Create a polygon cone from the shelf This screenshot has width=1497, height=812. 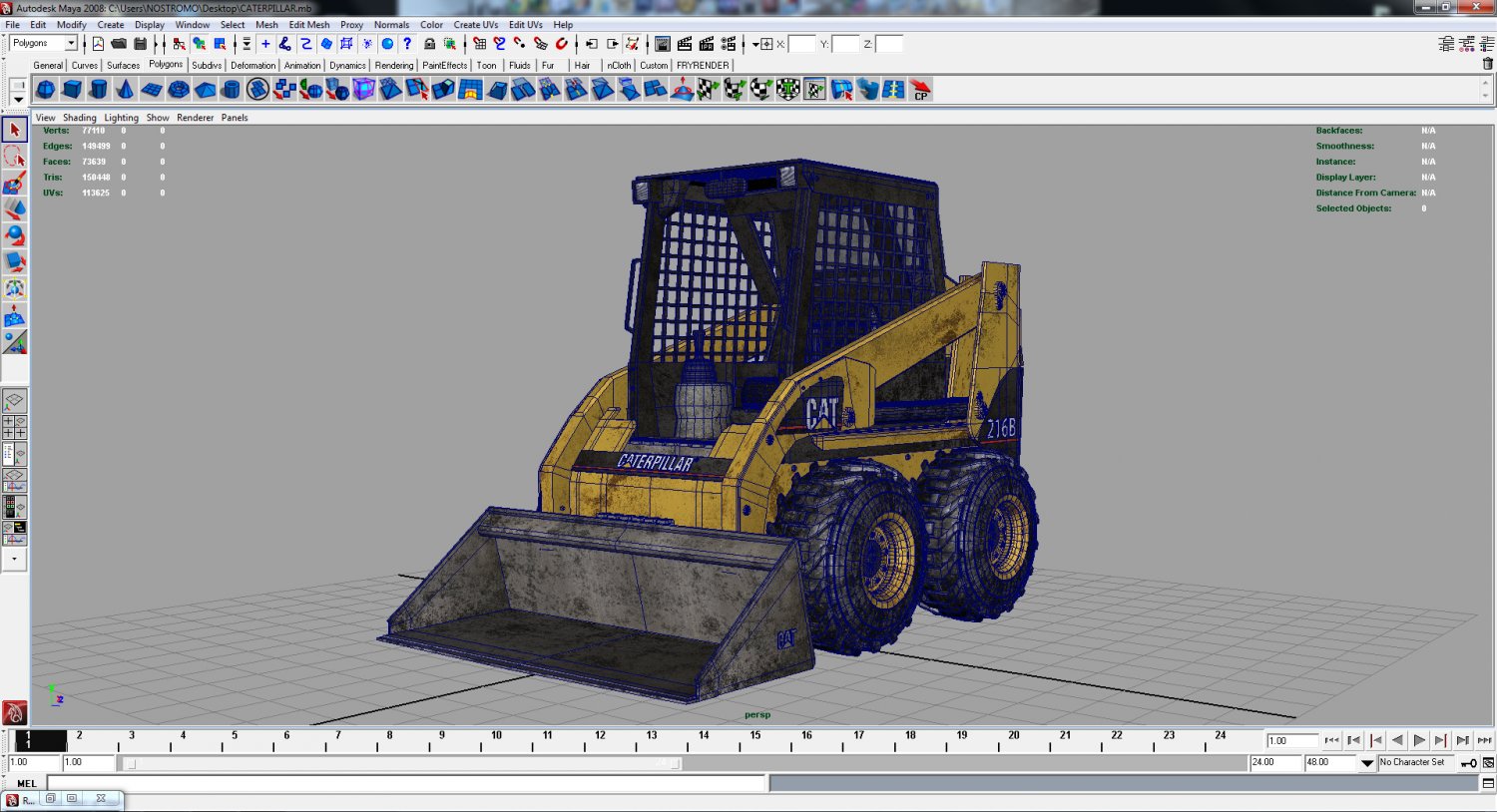pyautogui.click(x=125, y=90)
